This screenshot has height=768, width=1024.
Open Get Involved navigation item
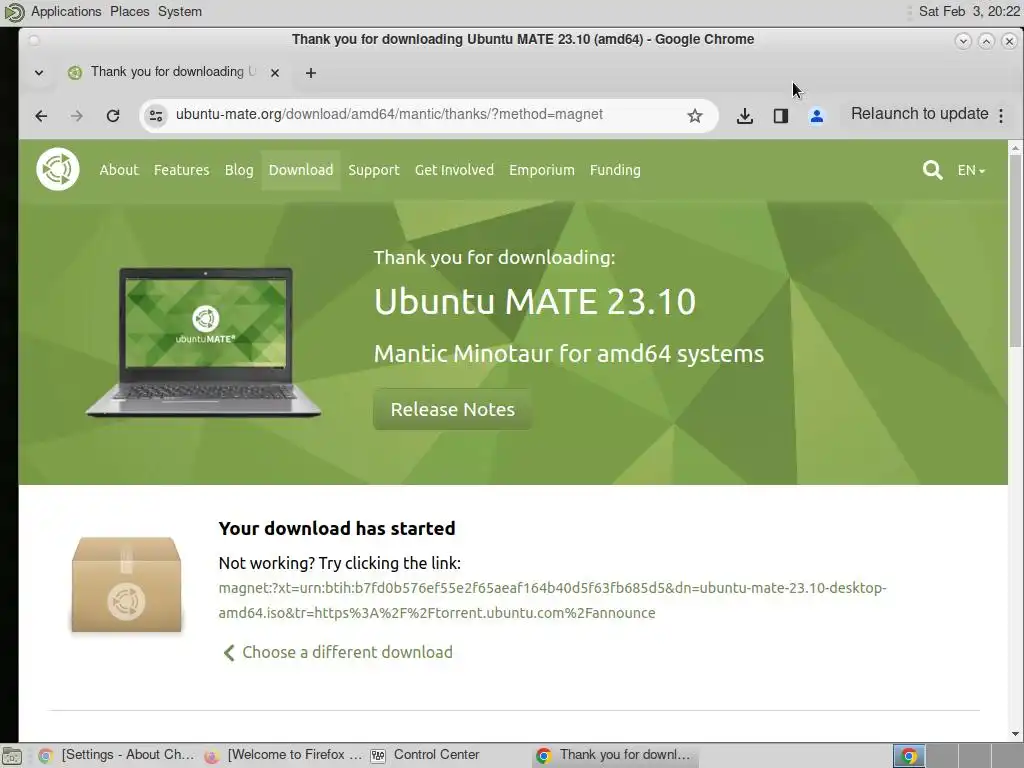point(455,170)
